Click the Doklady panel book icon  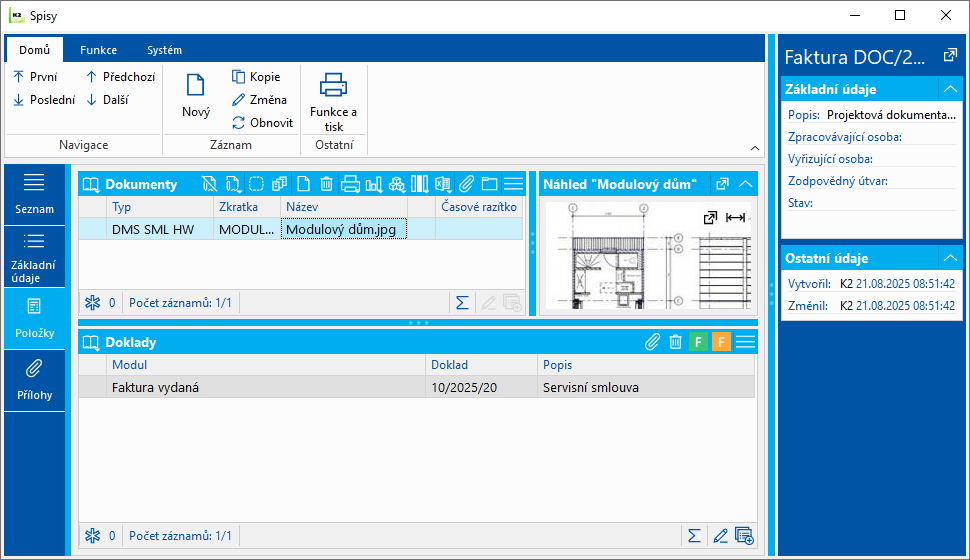coord(91,342)
